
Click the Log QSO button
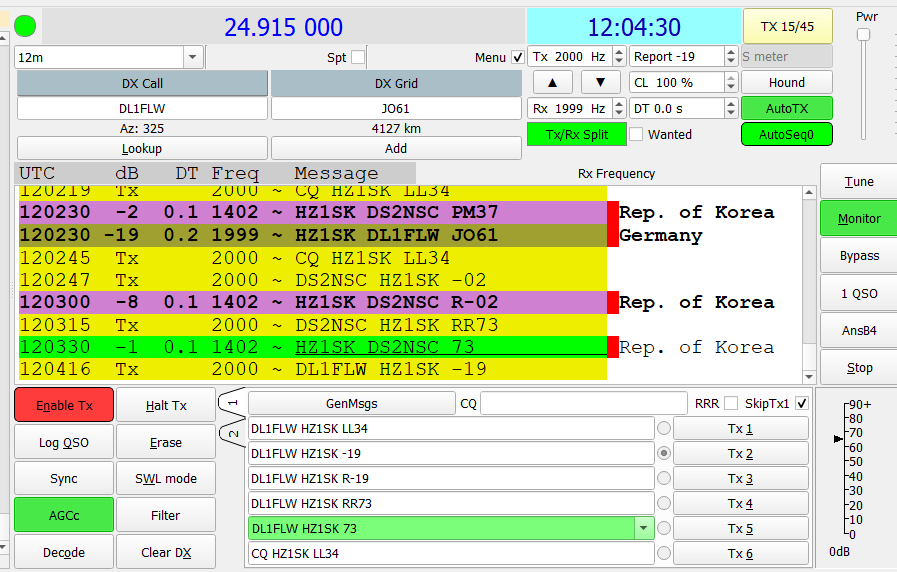pos(64,442)
